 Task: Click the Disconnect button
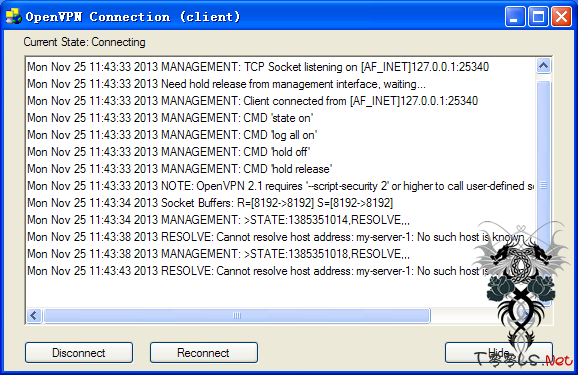click(79, 353)
